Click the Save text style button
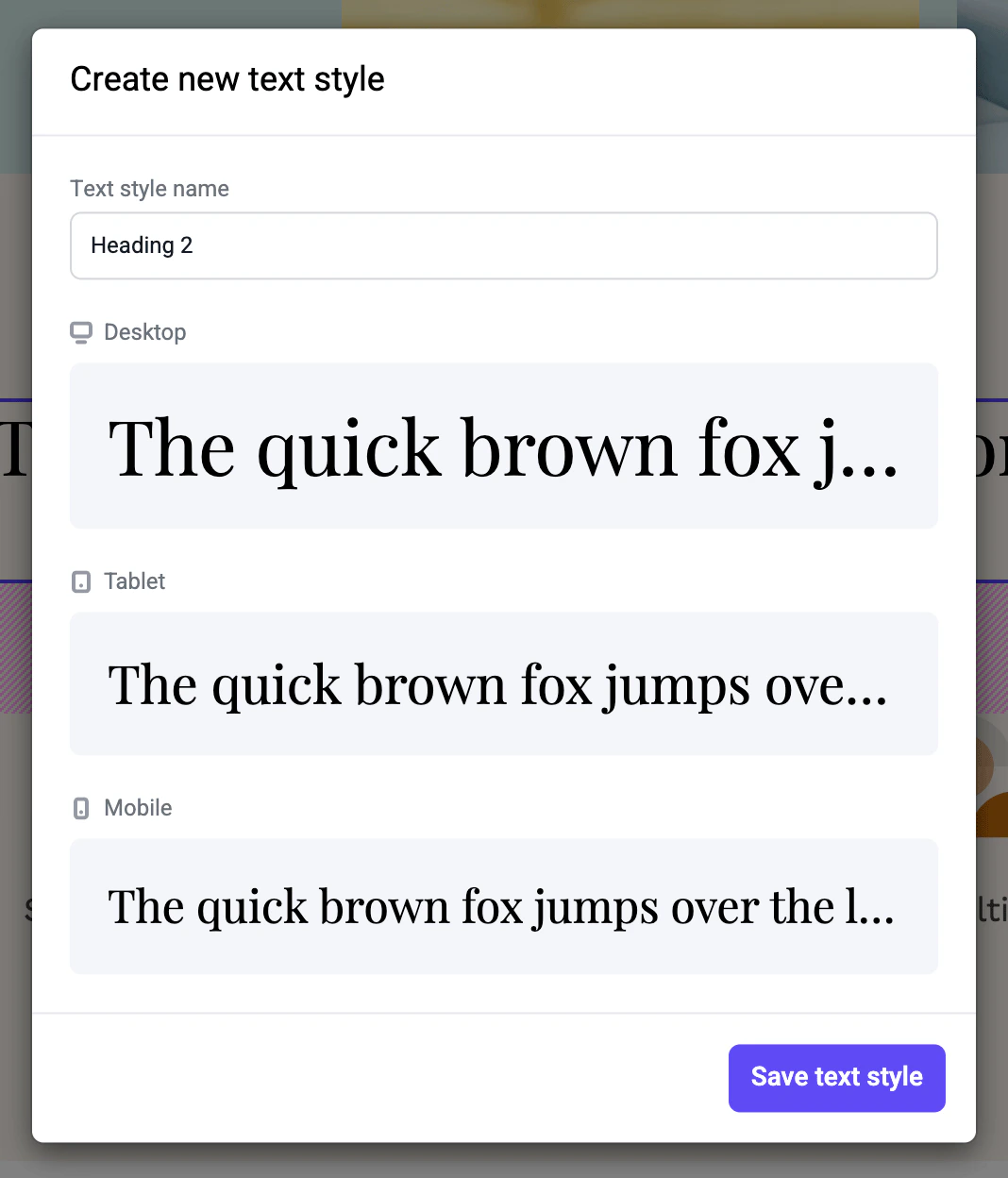 (836, 1077)
